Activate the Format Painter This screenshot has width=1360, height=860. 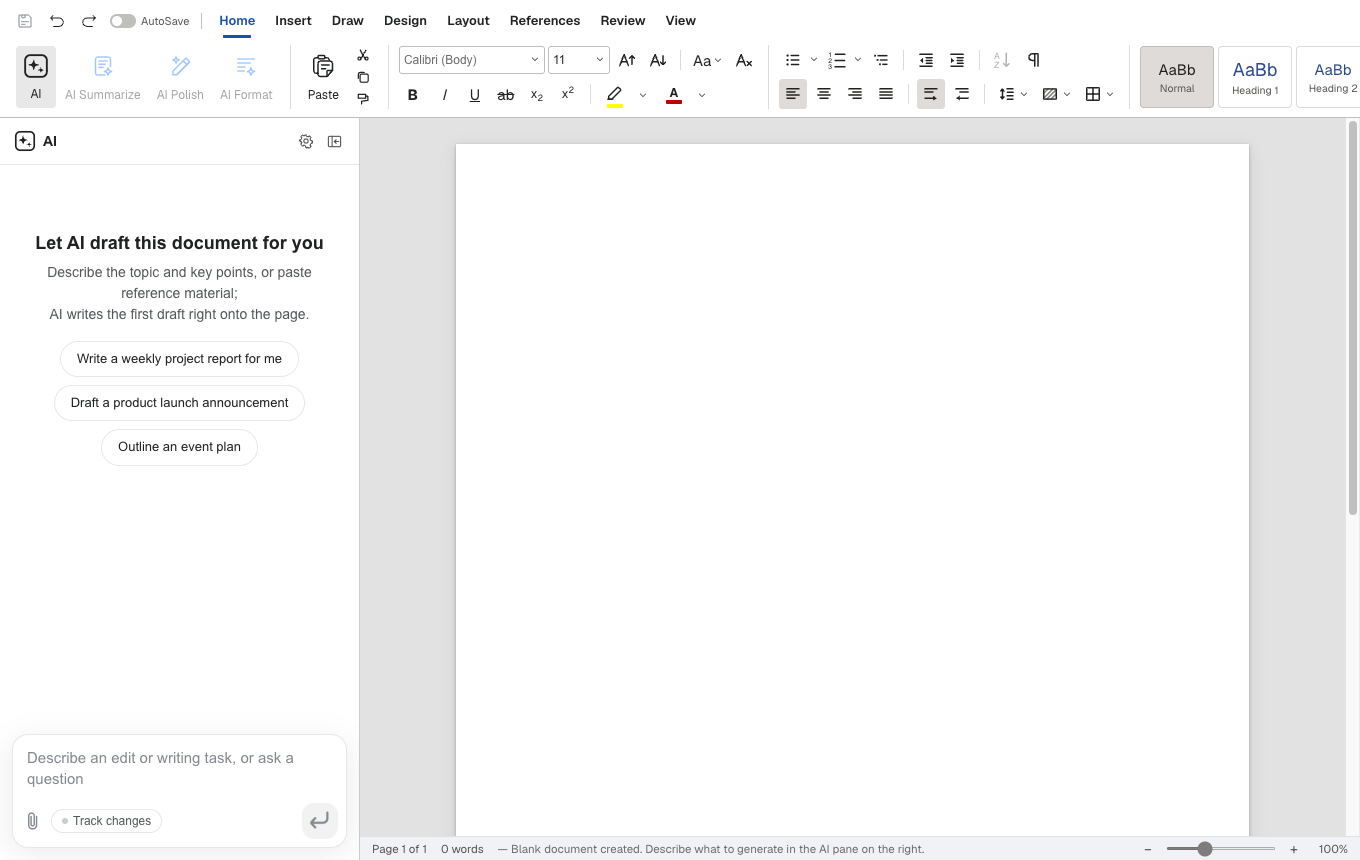pos(363,98)
